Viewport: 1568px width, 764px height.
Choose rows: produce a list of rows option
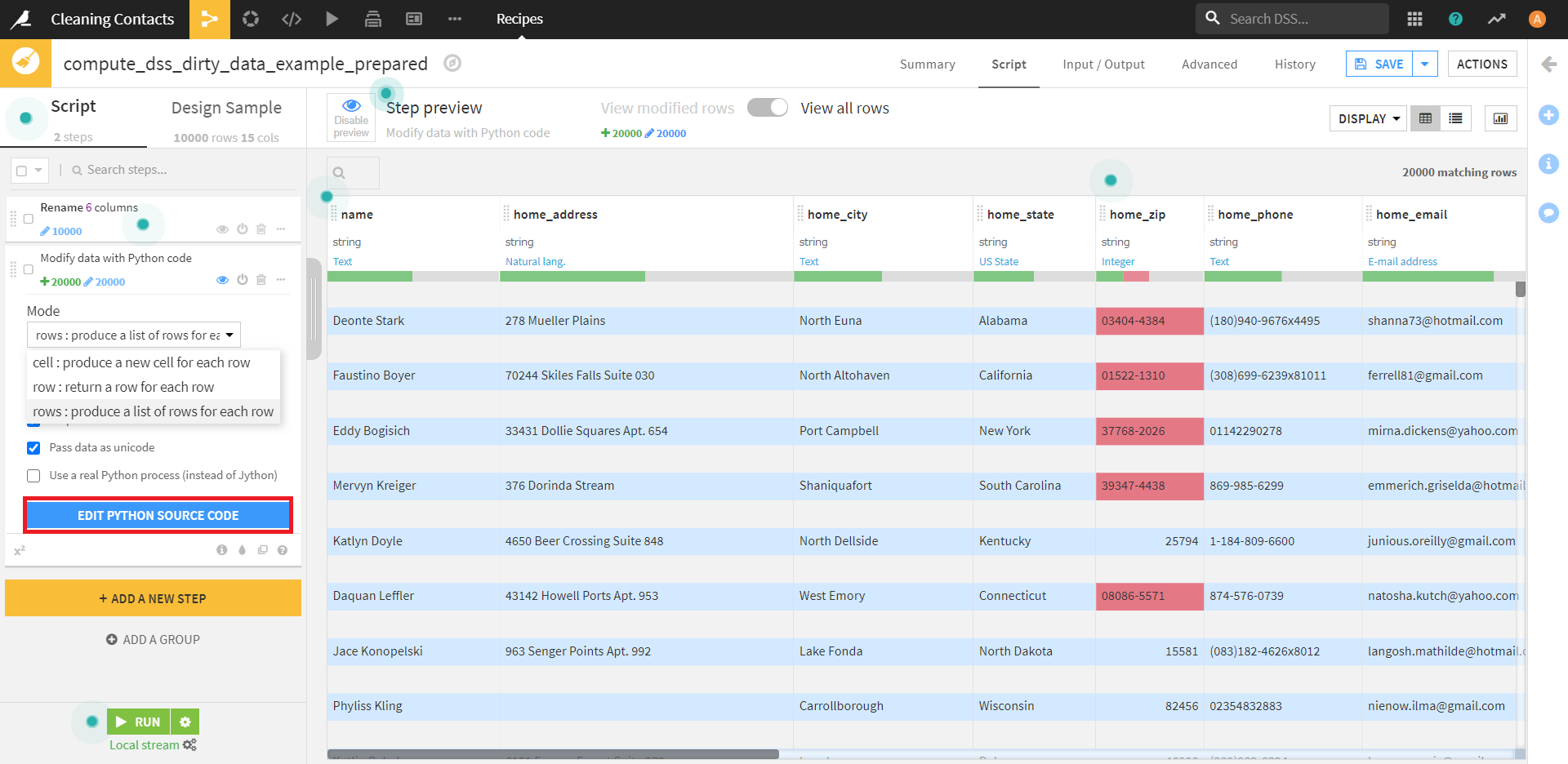[x=154, y=411]
